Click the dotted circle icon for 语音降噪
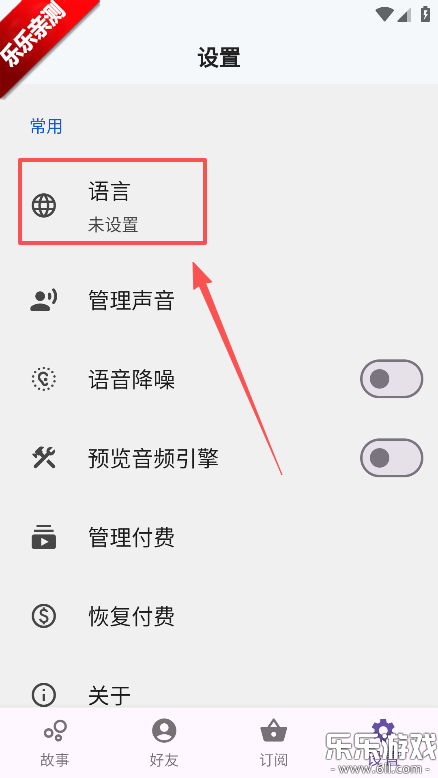This screenshot has width=438, height=778. 44,380
